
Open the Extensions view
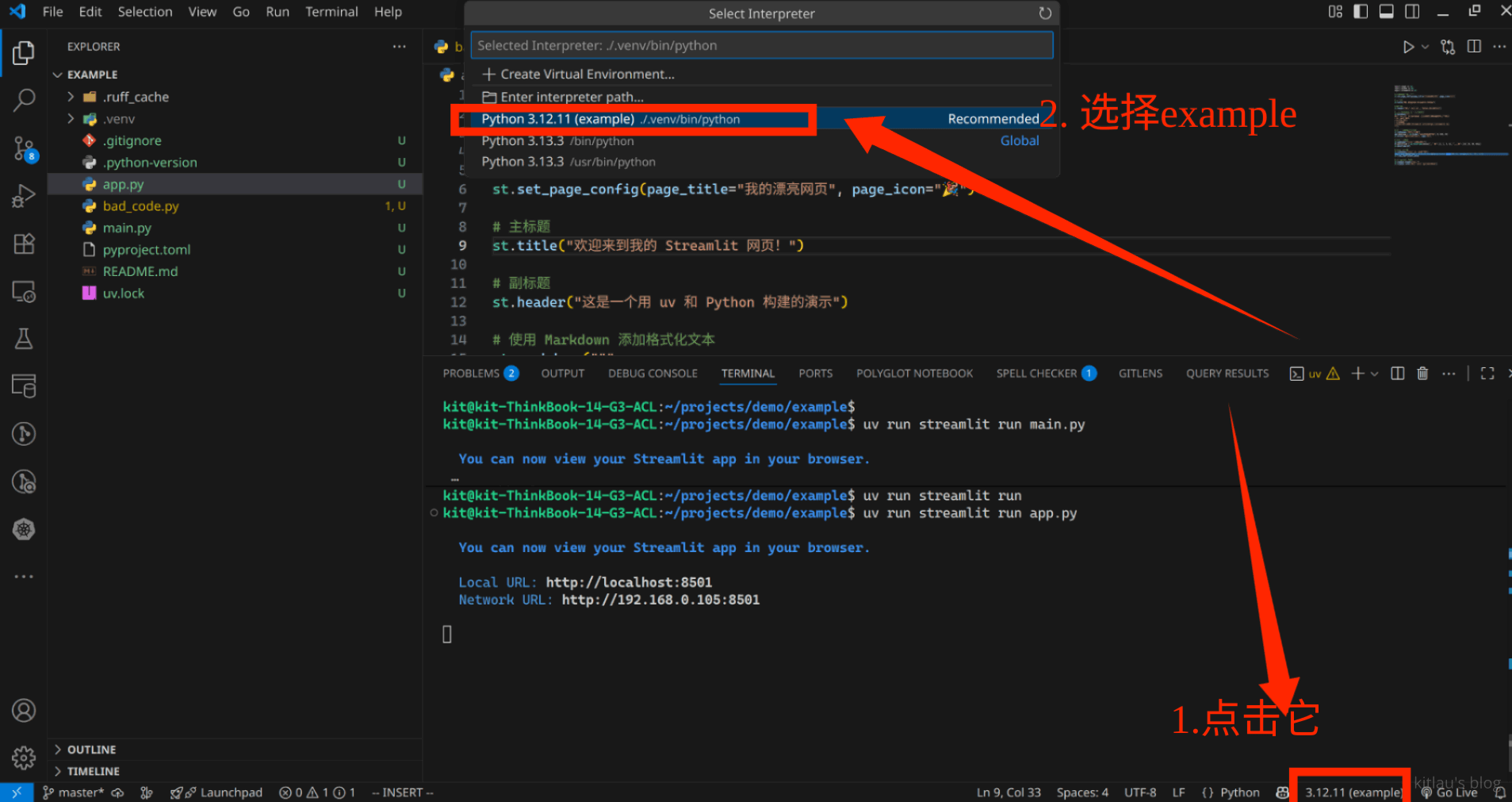pos(24,244)
